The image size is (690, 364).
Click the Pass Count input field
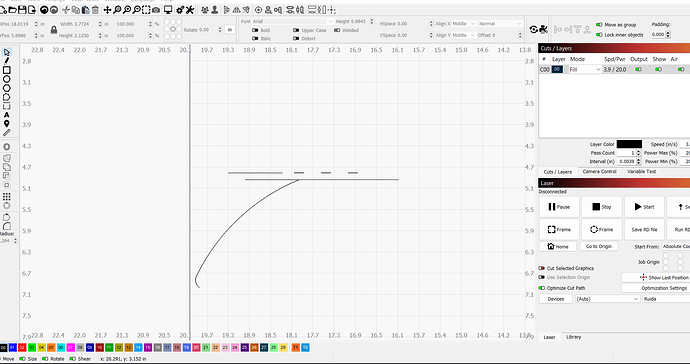(x=627, y=153)
